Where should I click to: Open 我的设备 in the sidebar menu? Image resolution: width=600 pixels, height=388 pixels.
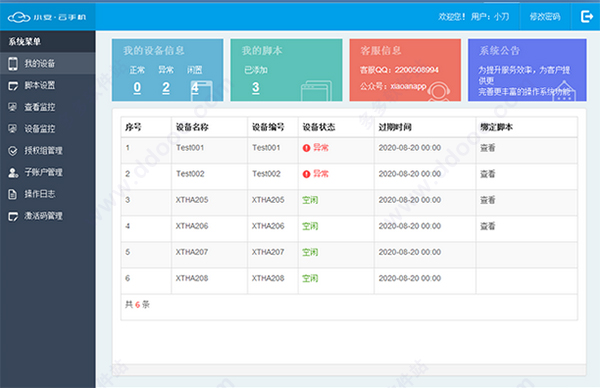click(47, 64)
